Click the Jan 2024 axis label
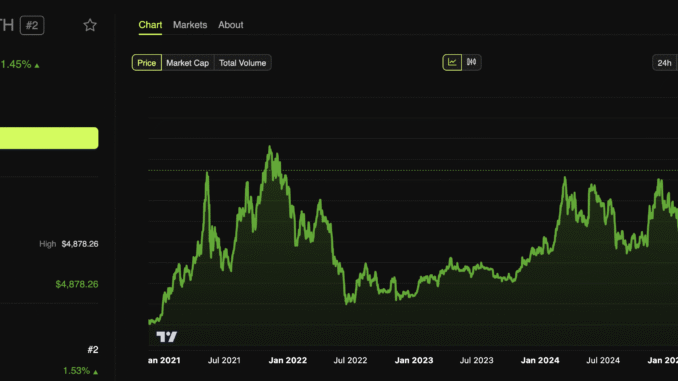Image resolution: width=678 pixels, height=381 pixels. pyautogui.click(x=540, y=360)
